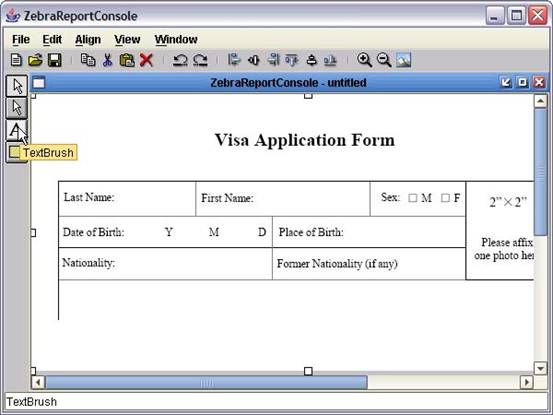Click the horizontal scrollbar thumb

coord(207,382)
